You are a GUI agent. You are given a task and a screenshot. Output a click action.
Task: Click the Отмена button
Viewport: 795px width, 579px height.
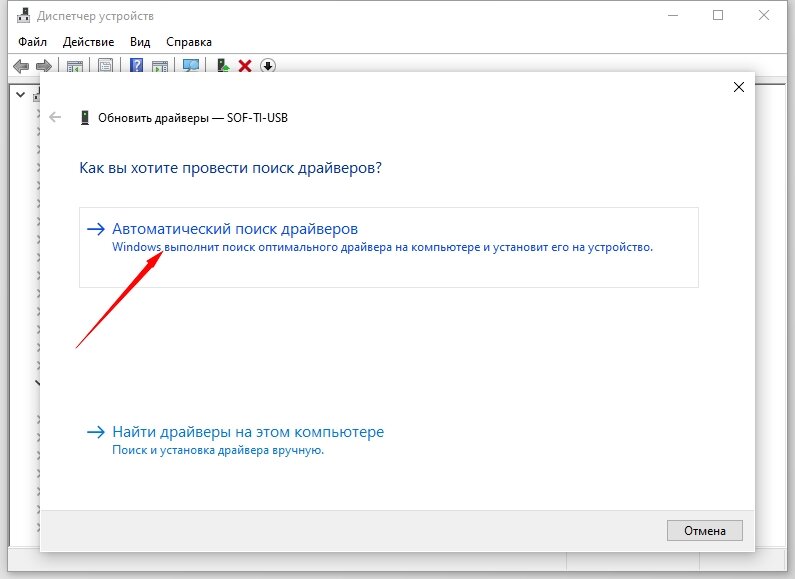point(705,530)
